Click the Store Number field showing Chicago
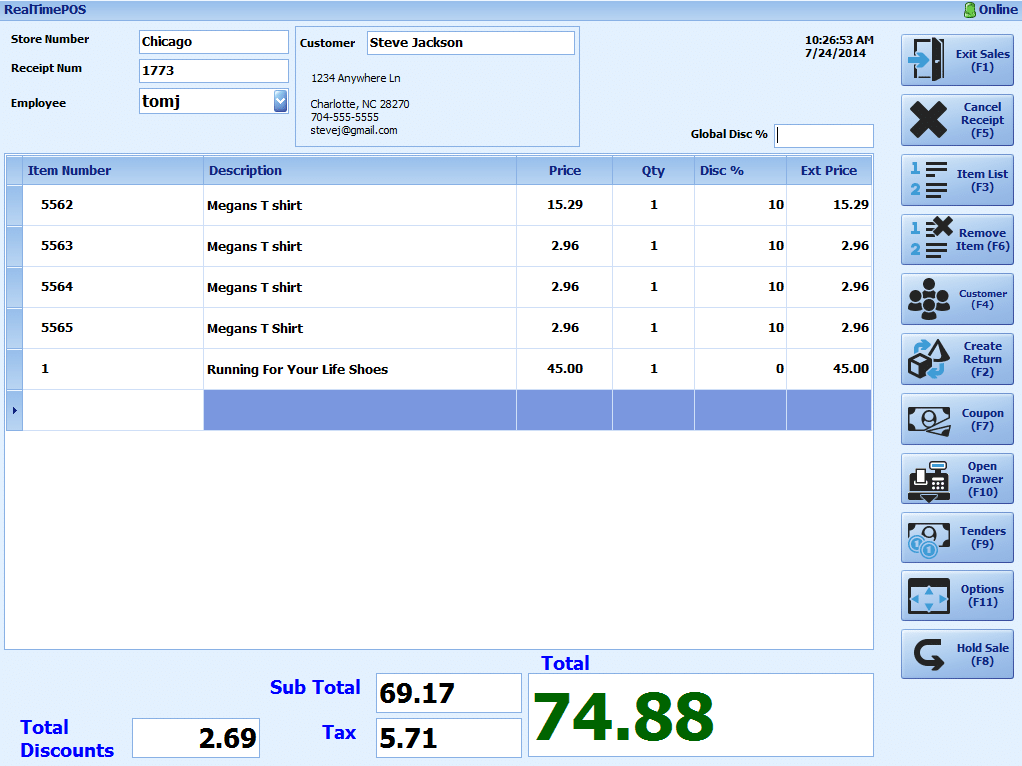This screenshot has height=766, width=1022. [x=213, y=41]
